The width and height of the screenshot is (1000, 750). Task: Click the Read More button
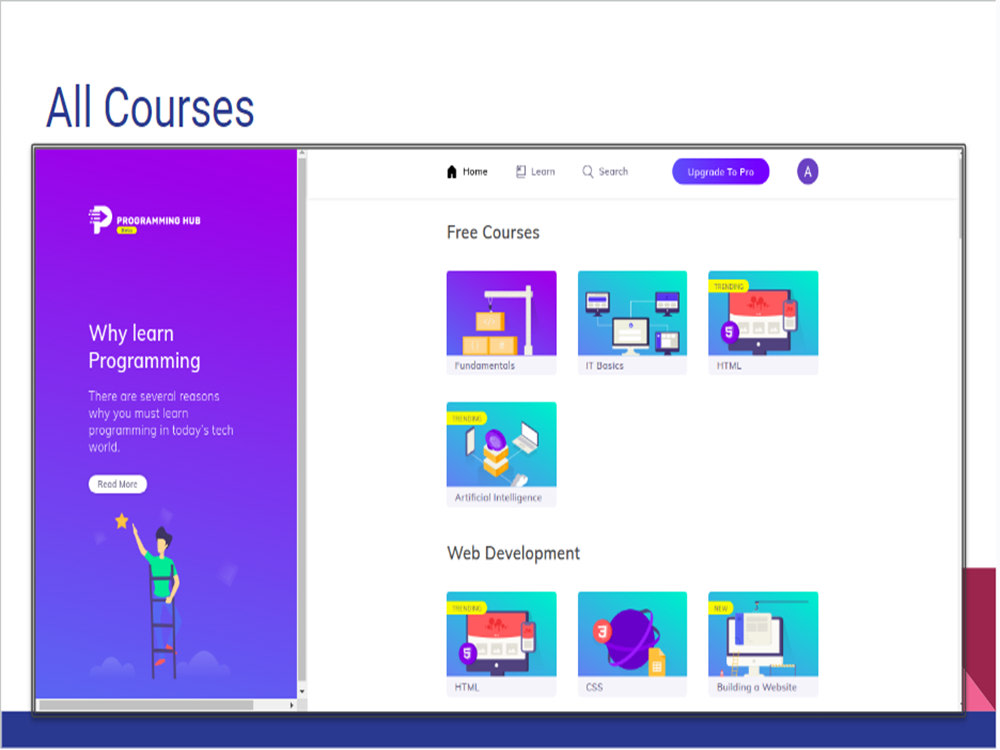coord(117,484)
